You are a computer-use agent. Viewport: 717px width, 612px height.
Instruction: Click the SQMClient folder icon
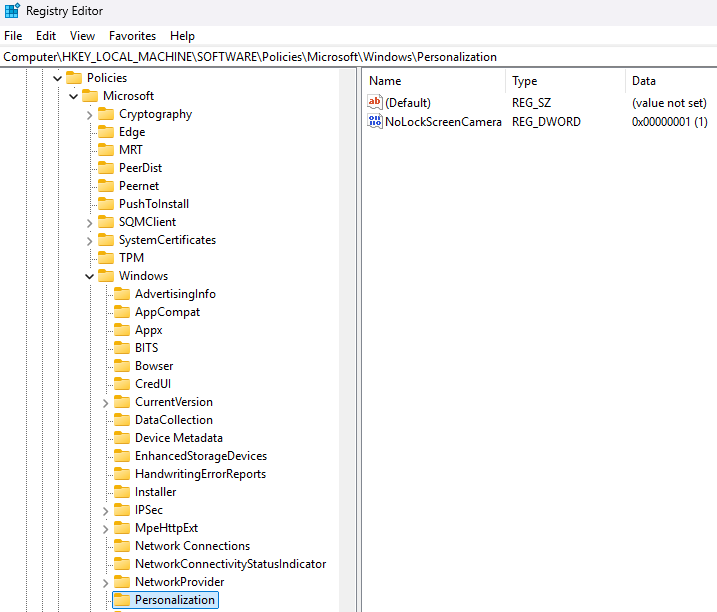pyautogui.click(x=106, y=221)
